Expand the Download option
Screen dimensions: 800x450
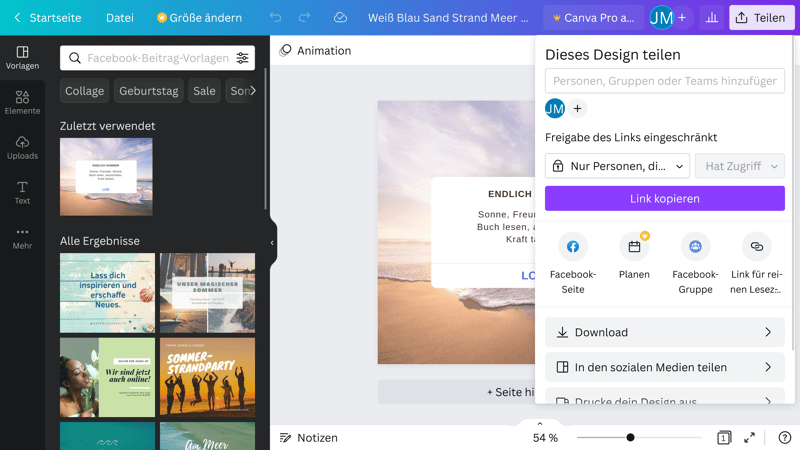tap(664, 332)
